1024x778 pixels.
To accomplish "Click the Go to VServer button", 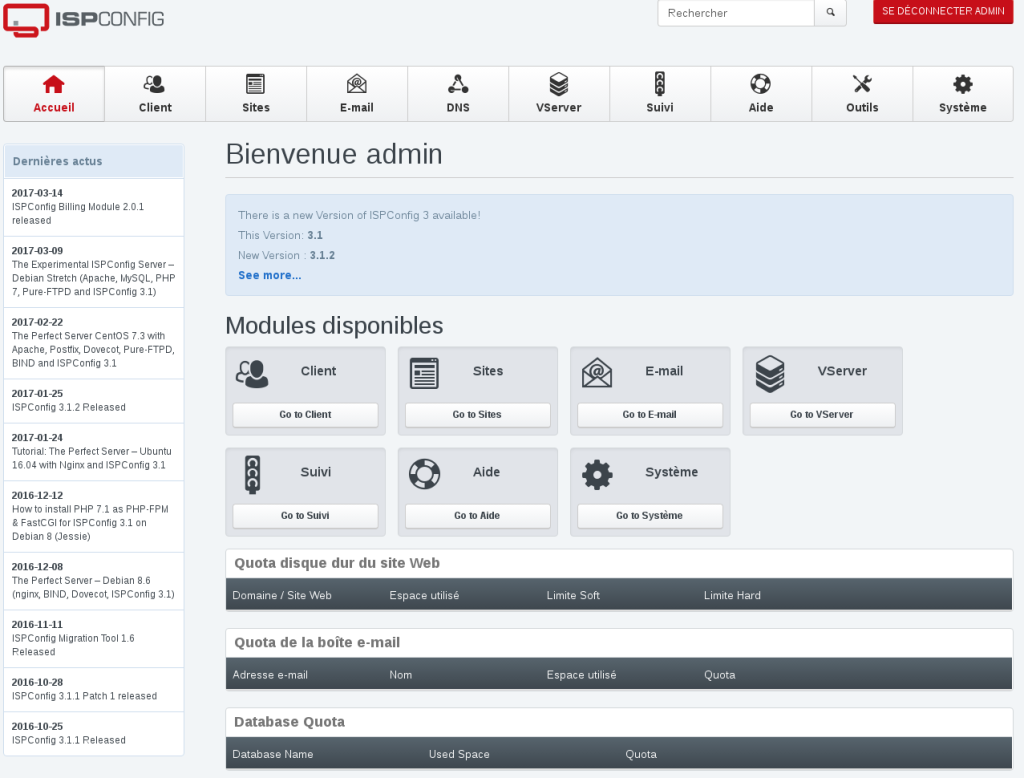I will [822, 415].
